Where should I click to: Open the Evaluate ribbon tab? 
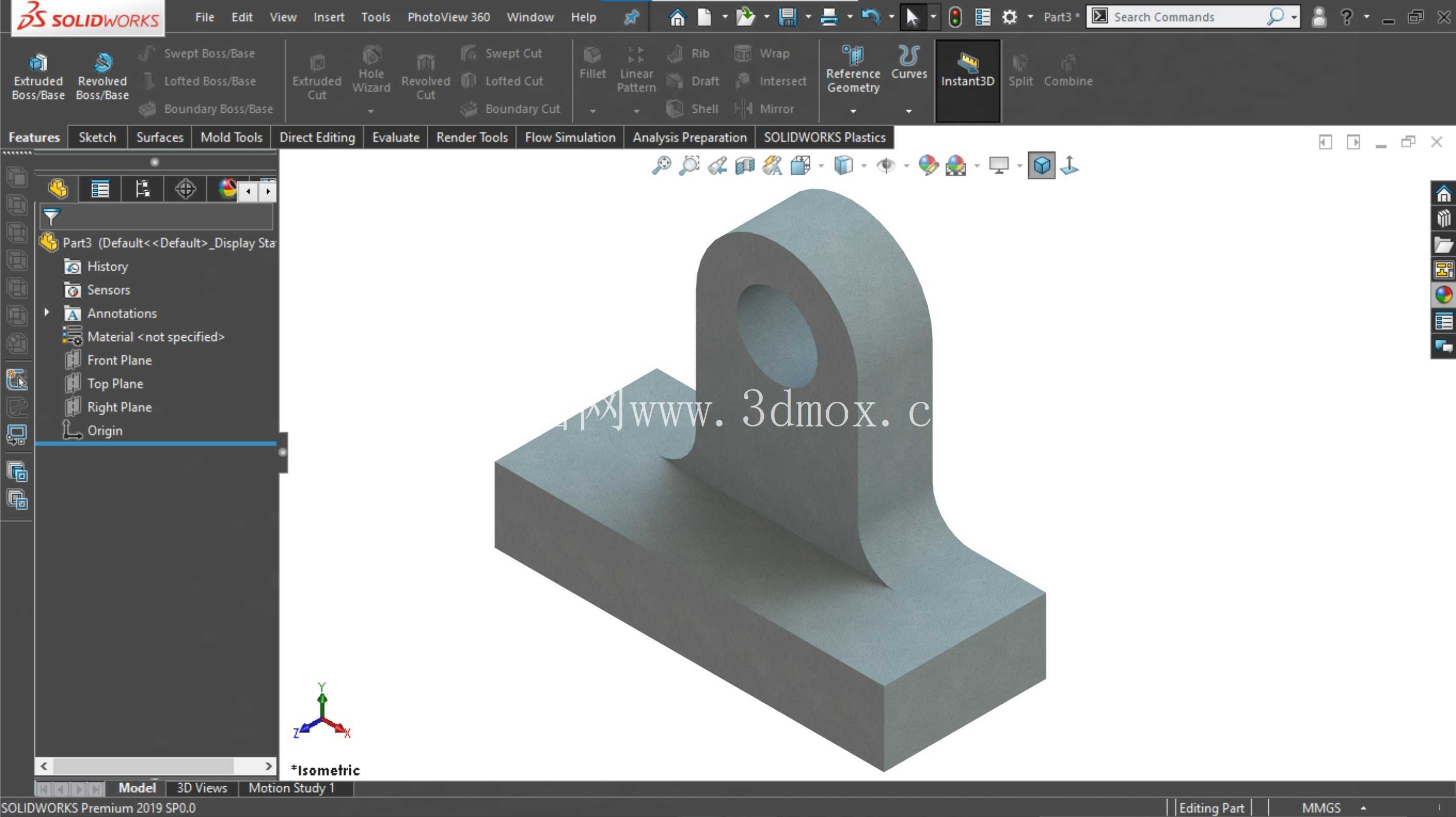(395, 137)
